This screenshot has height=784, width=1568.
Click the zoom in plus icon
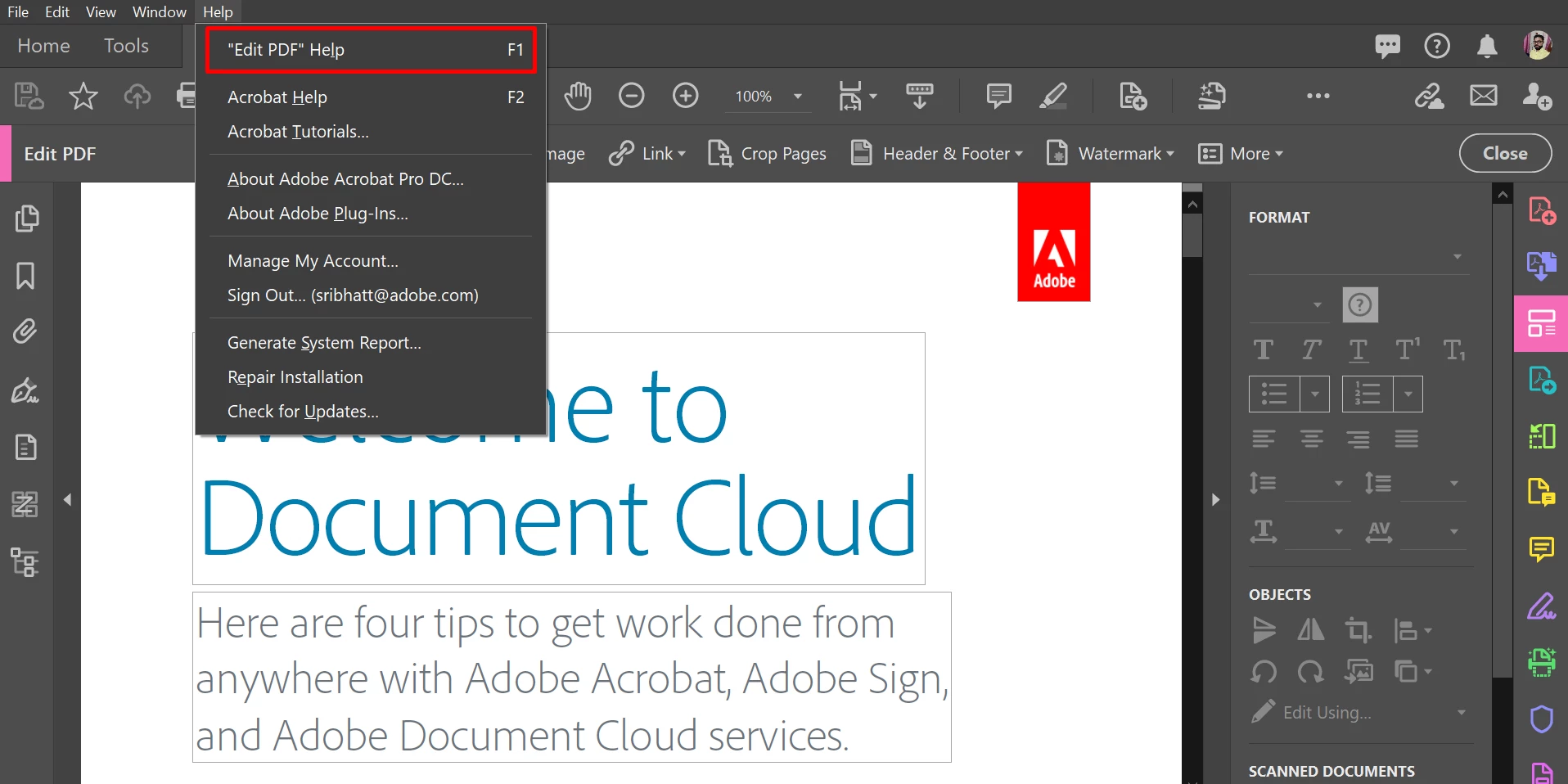(x=686, y=96)
